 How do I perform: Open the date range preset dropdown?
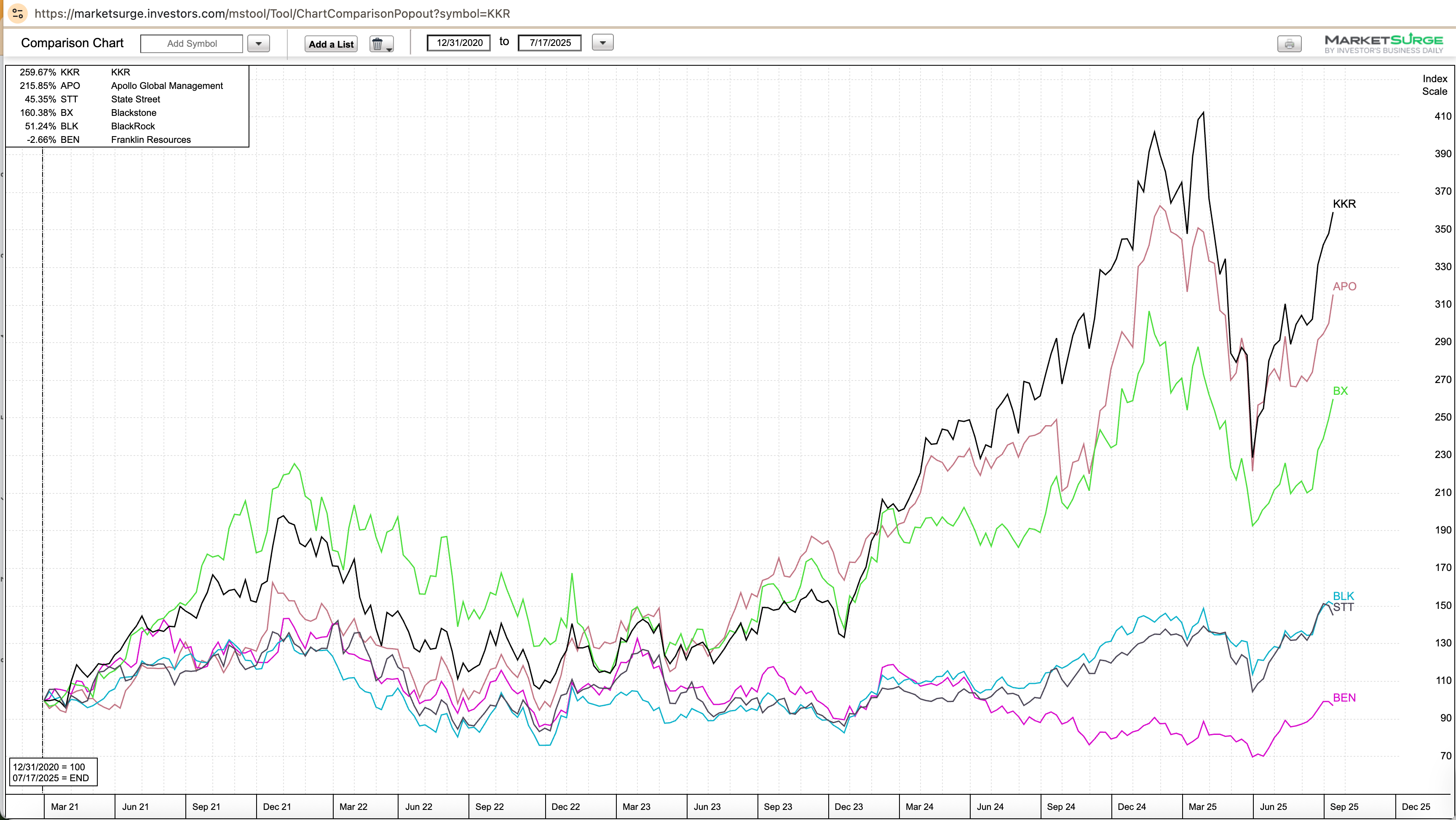[x=602, y=43]
